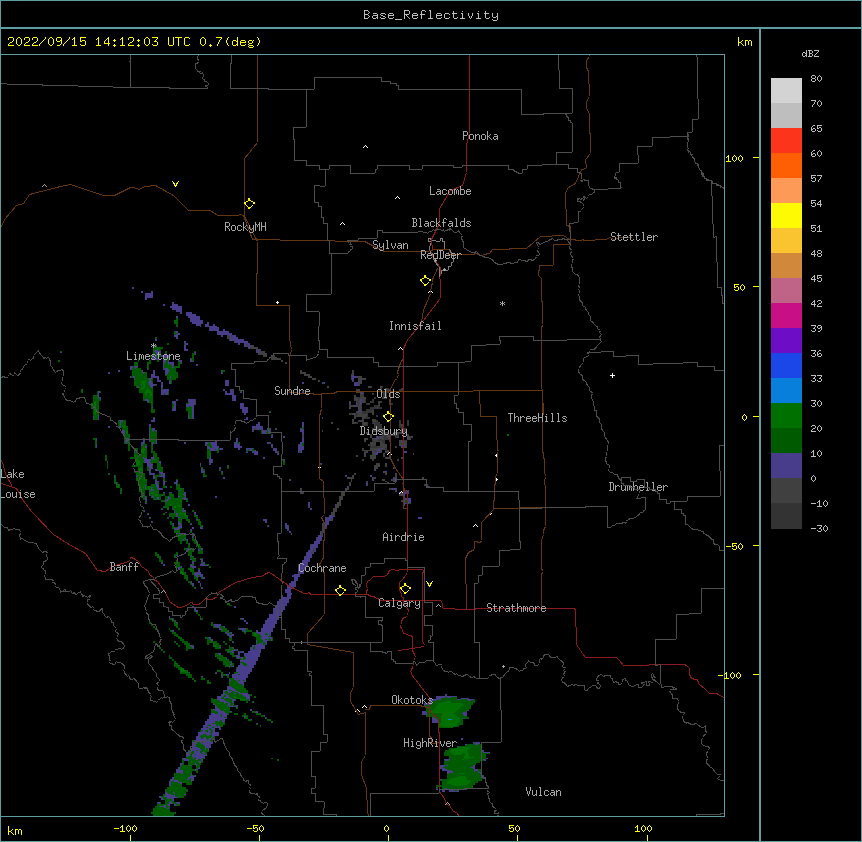The width and height of the screenshot is (862, 842).
Task: Select the Innisfail label
Action: pos(415,326)
